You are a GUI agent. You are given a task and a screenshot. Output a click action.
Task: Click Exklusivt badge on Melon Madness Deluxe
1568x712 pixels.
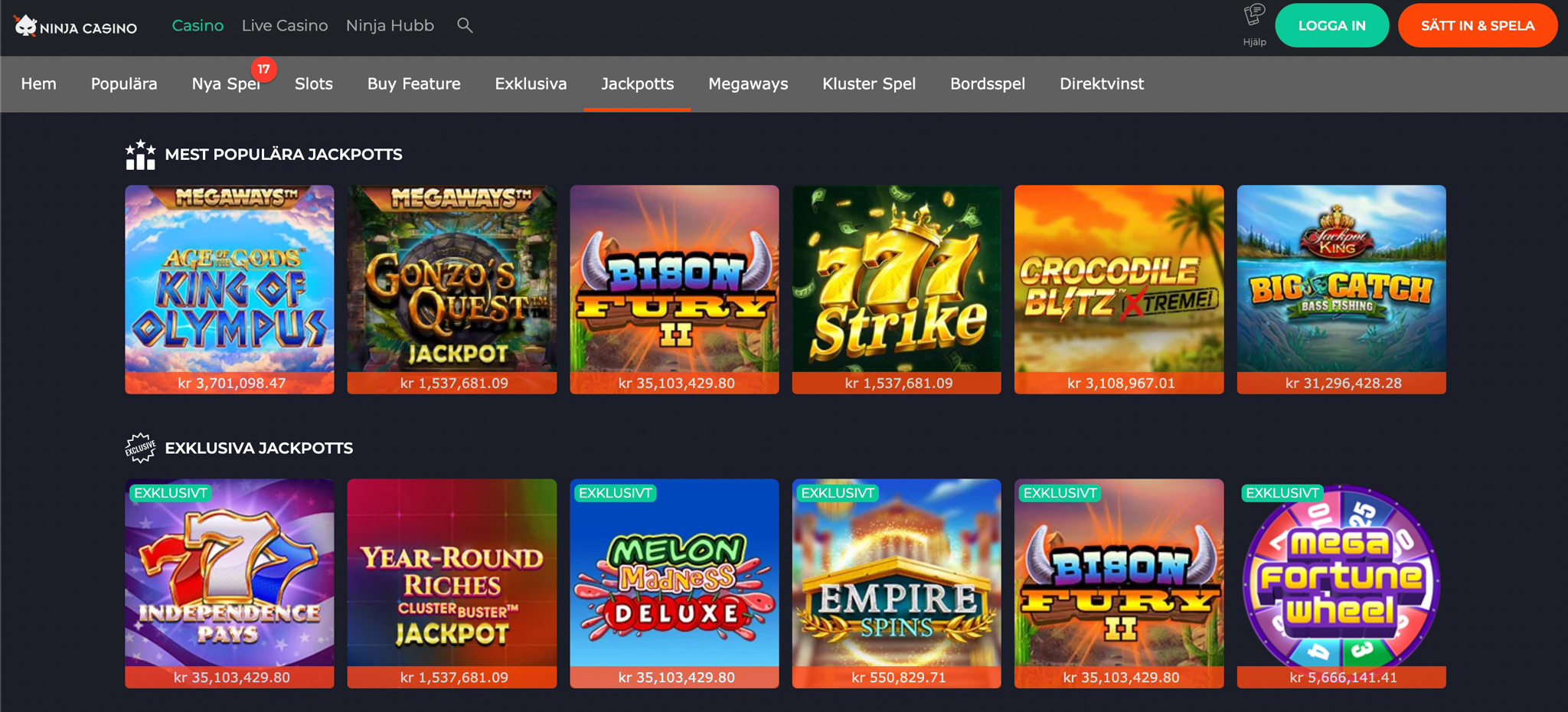(616, 493)
